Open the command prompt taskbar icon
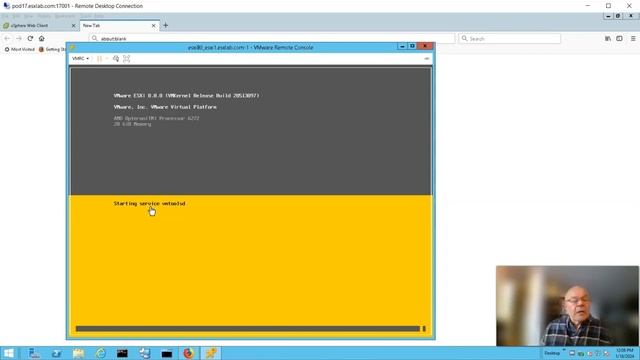This screenshot has height=360, width=640. coord(122,353)
